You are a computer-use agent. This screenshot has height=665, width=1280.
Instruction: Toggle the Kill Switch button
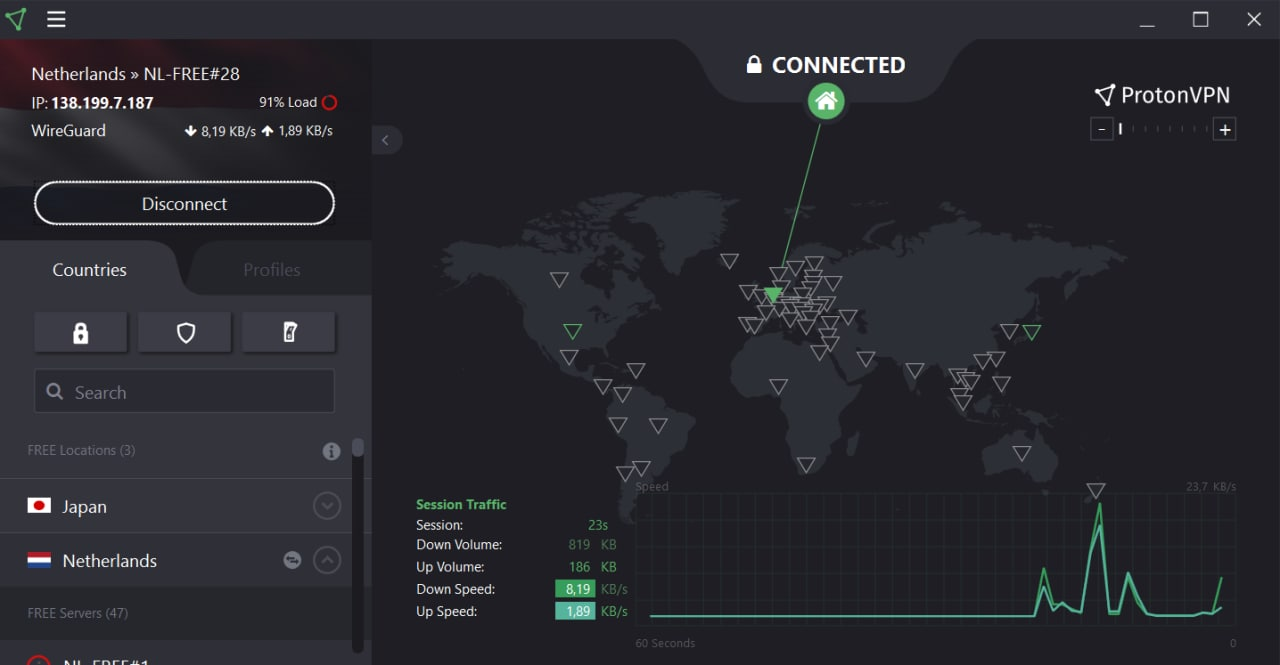pos(289,333)
